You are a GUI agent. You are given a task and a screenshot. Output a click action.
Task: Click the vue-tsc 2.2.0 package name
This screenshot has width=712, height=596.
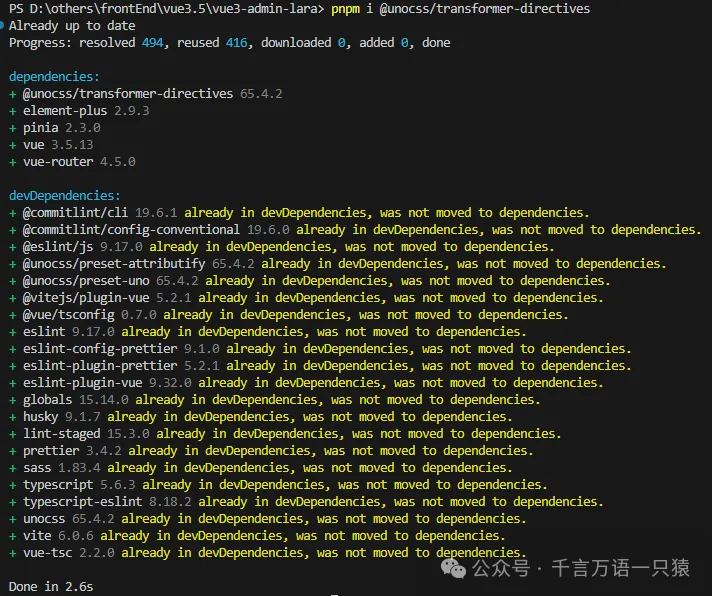(47, 552)
